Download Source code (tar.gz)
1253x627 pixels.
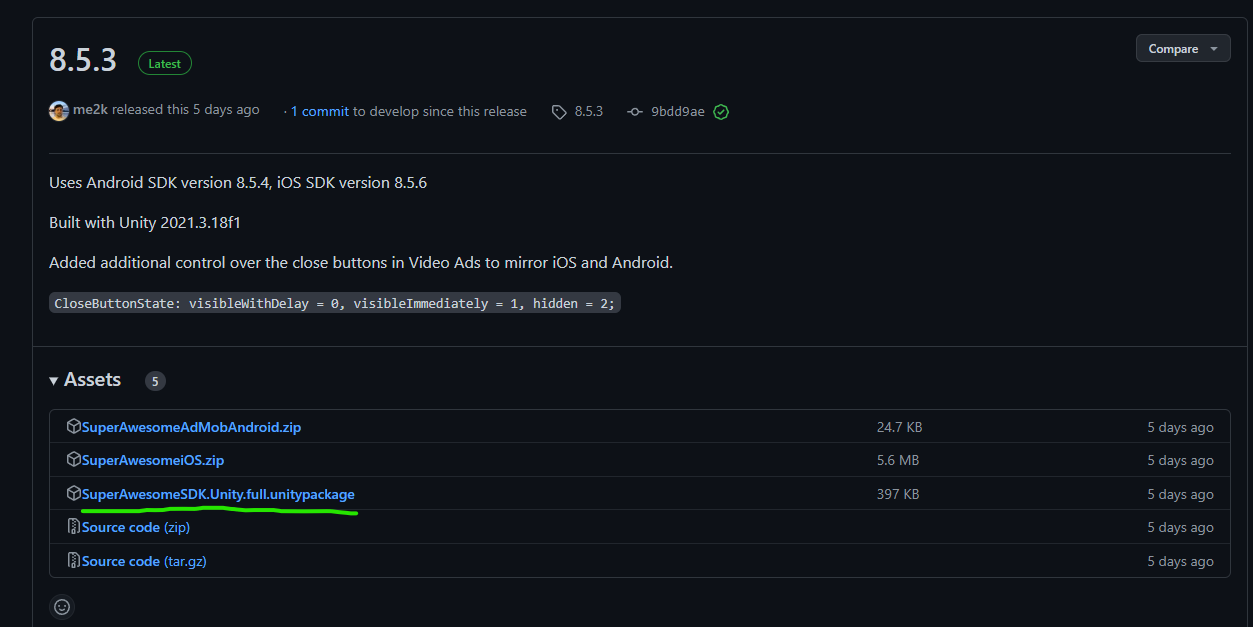tap(144, 561)
